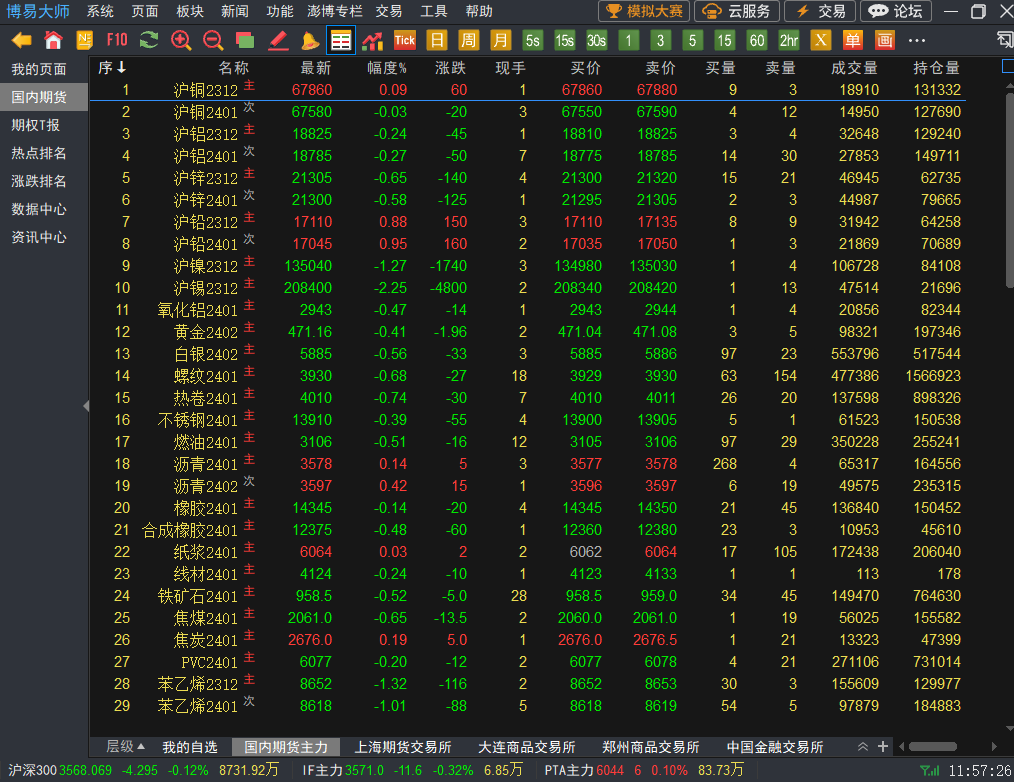Expand the 层级 level selector
The width and height of the screenshot is (1014, 782).
click(126, 747)
